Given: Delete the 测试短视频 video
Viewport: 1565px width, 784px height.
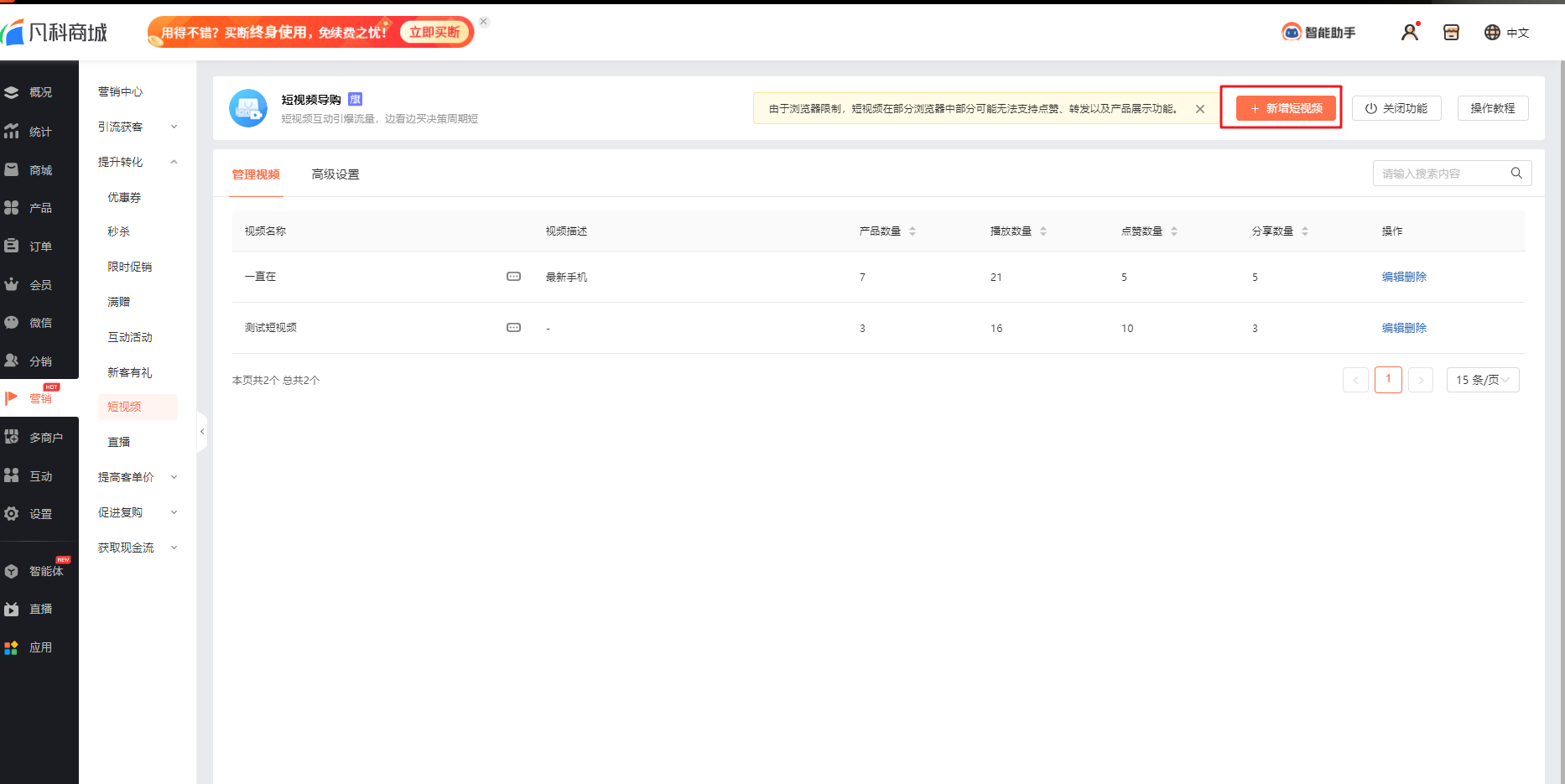Looking at the screenshot, I should tap(1416, 328).
